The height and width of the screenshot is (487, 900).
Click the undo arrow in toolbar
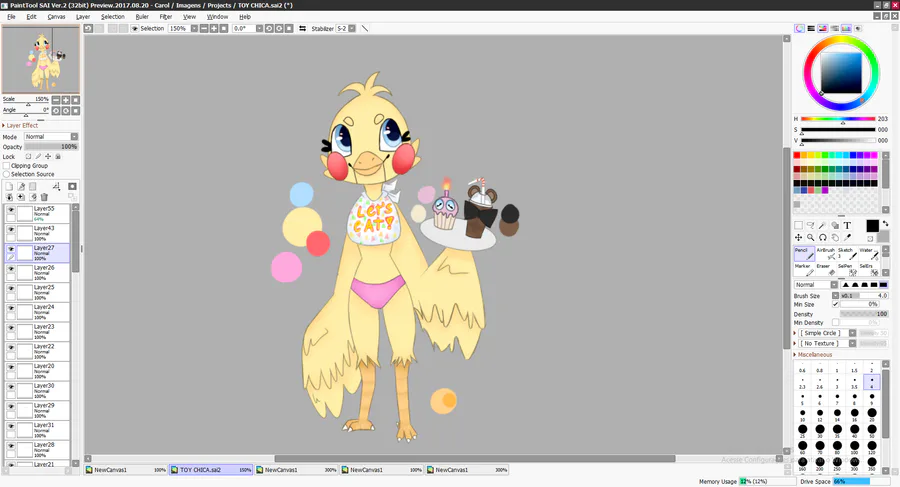[x=88, y=28]
